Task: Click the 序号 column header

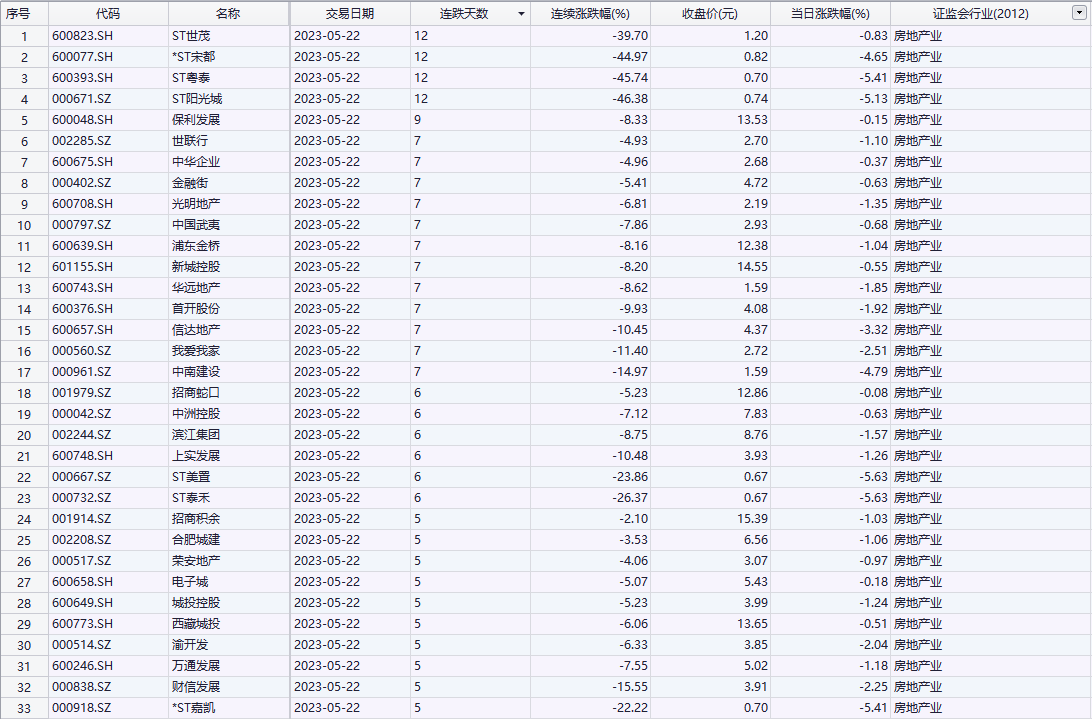Action: pos(18,14)
